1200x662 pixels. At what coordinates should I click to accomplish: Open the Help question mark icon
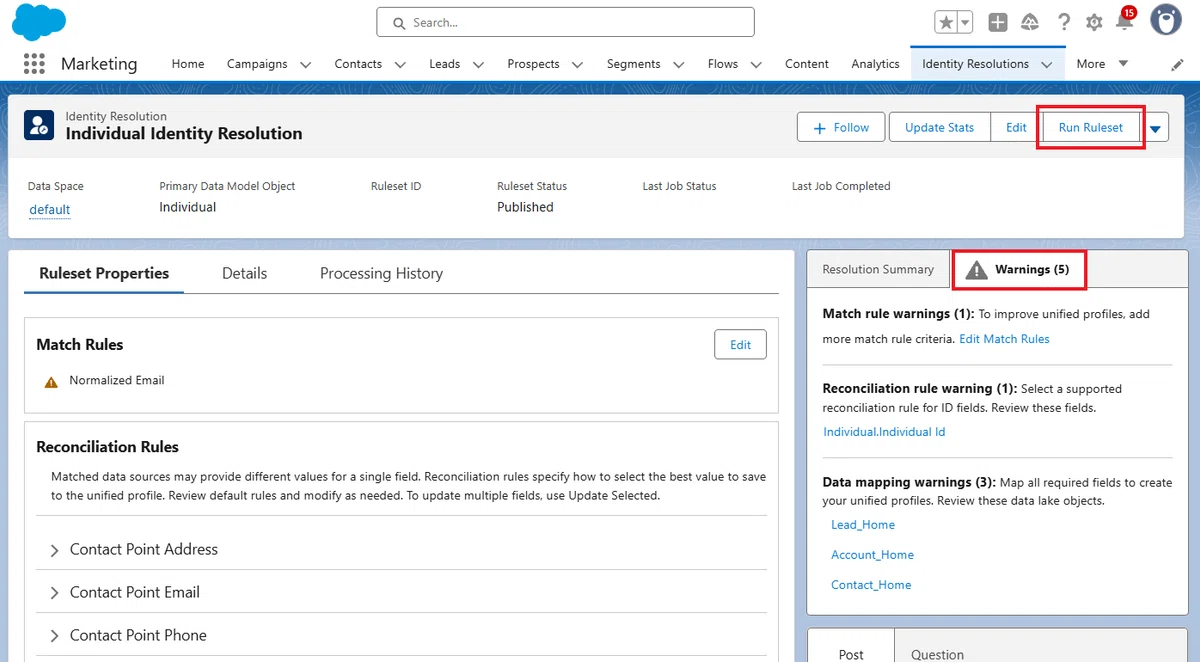click(1064, 22)
